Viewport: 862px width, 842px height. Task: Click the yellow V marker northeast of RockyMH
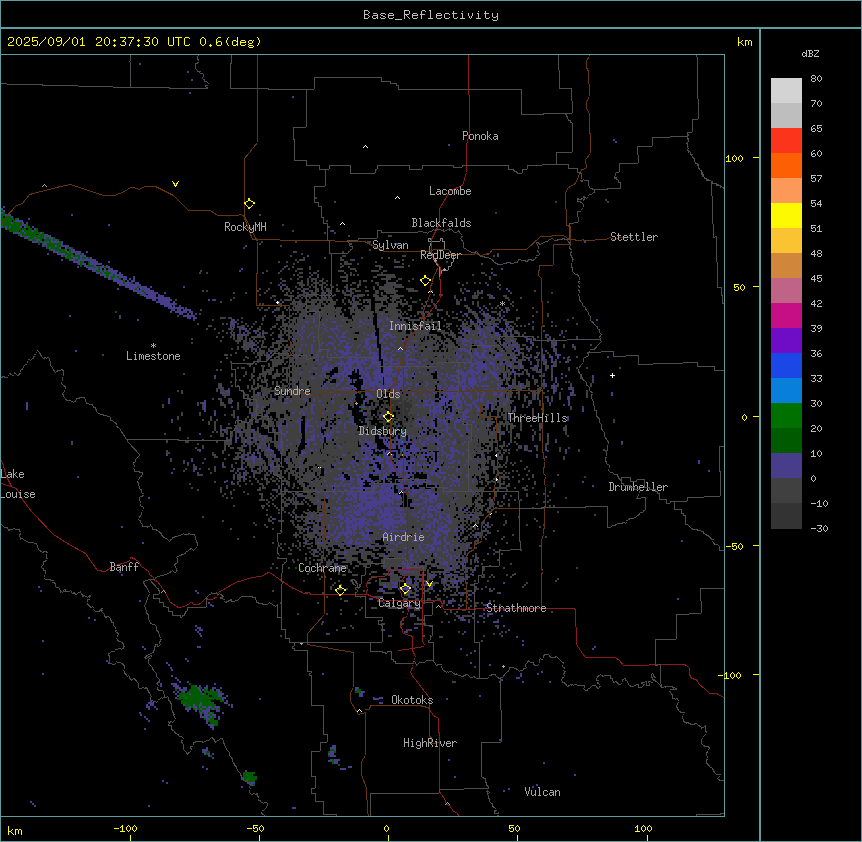click(x=175, y=184)
